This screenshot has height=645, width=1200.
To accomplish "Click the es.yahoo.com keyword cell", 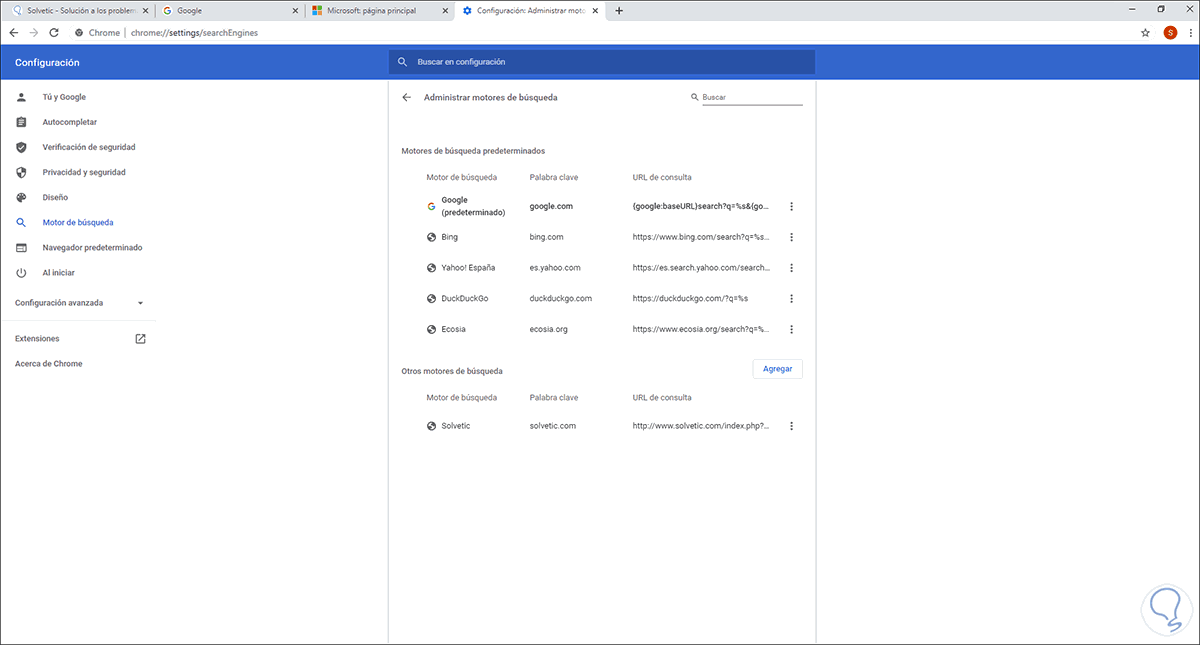I will pos(555,268).
